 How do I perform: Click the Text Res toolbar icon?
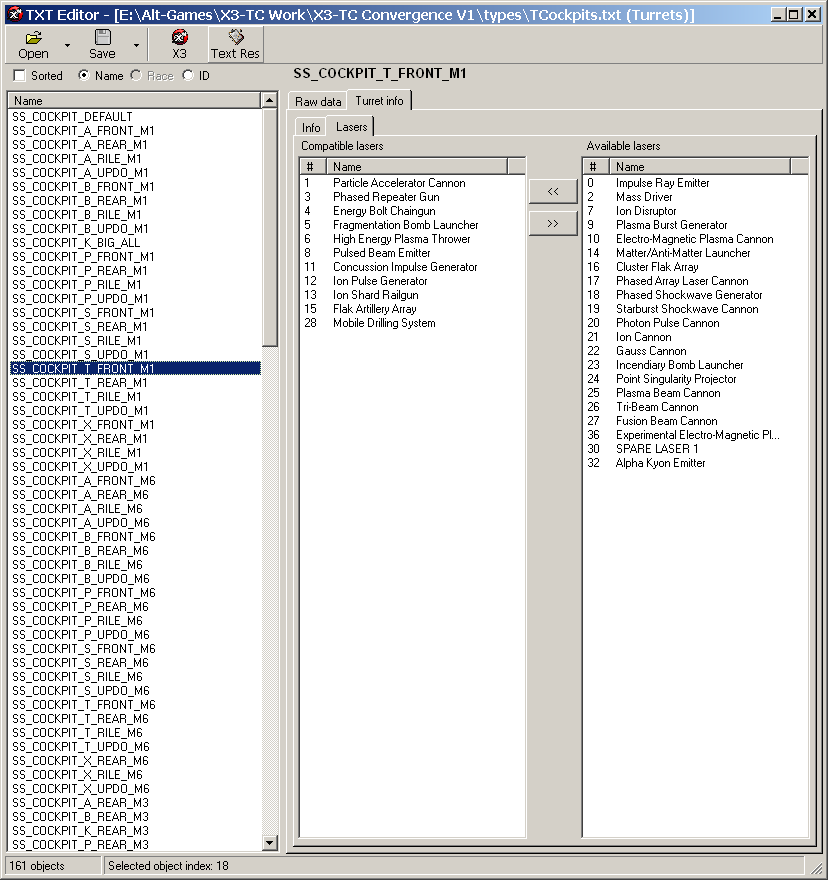click(236, 38)
